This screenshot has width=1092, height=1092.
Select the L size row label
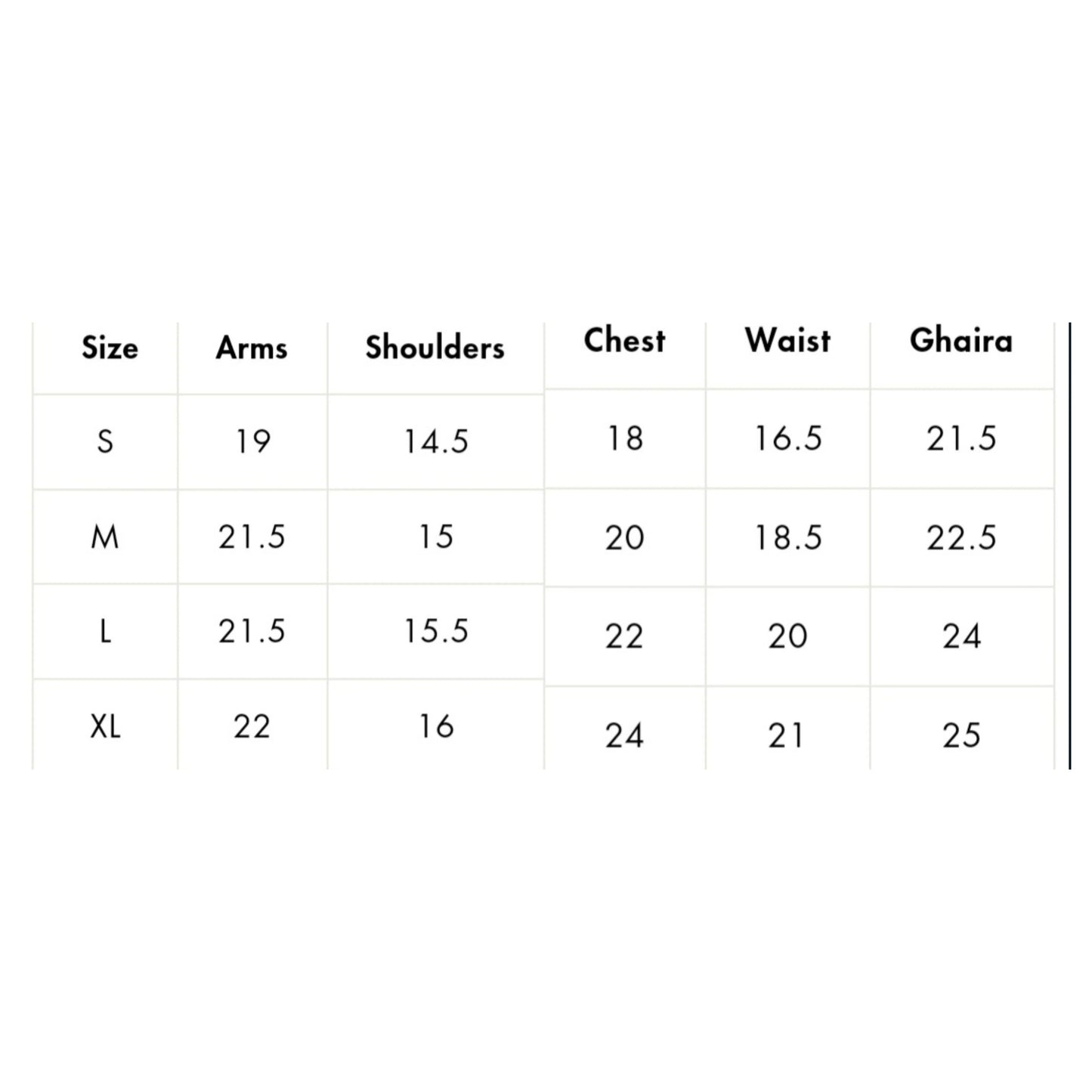pyautogui.click(x=105, y=632)
